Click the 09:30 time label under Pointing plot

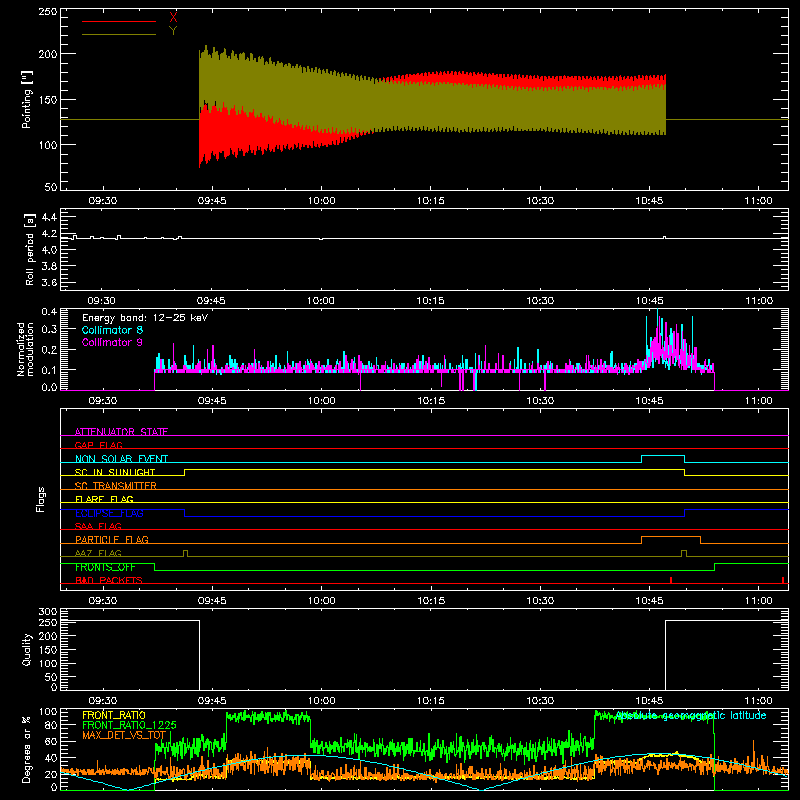pos(103,201)
